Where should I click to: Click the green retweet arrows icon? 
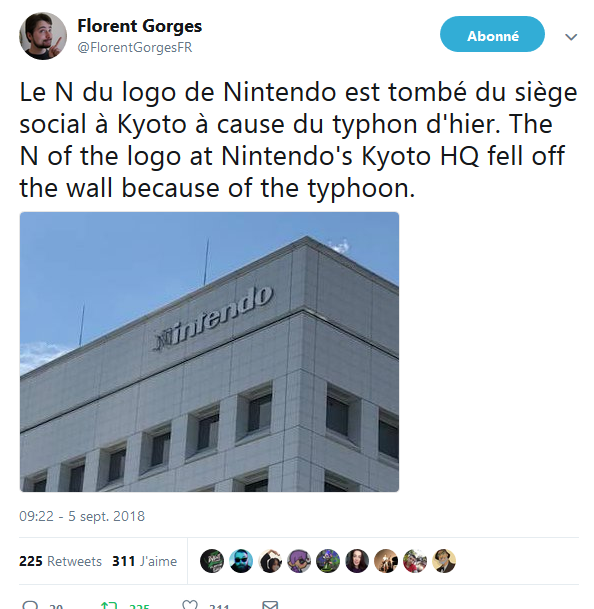click(108, 605)
